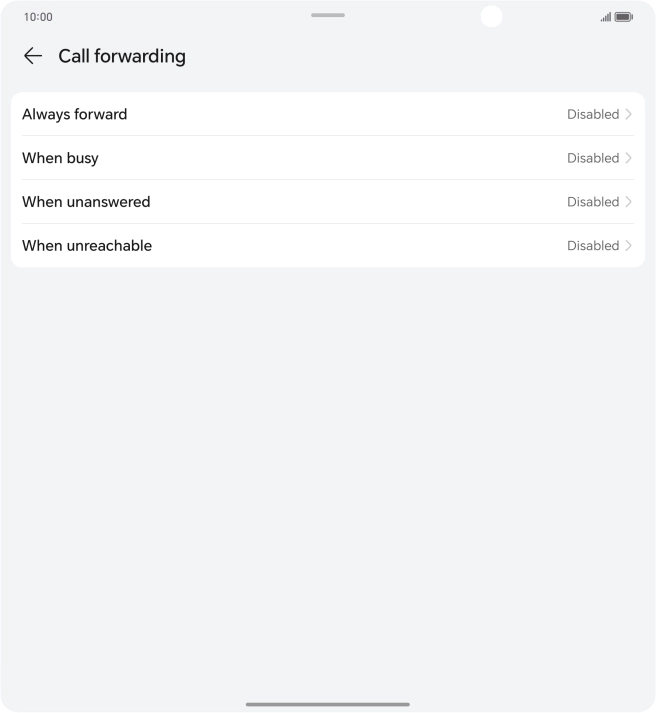The height and width of the screenshot is (713, 656).
Task: Tap the back arrow icon
Action: tap(33, 56)
